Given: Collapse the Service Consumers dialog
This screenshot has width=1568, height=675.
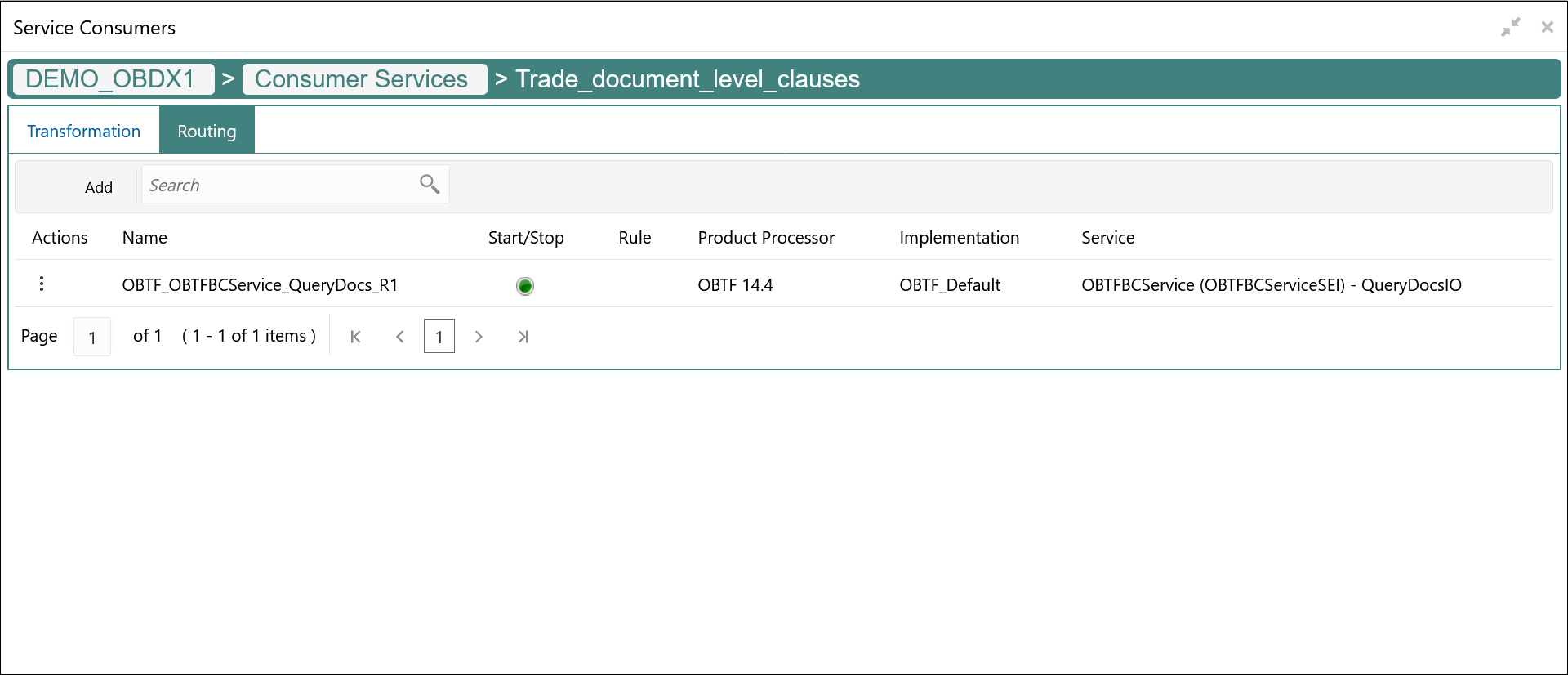Looking at the screenshot, I should pos(1511,27).
